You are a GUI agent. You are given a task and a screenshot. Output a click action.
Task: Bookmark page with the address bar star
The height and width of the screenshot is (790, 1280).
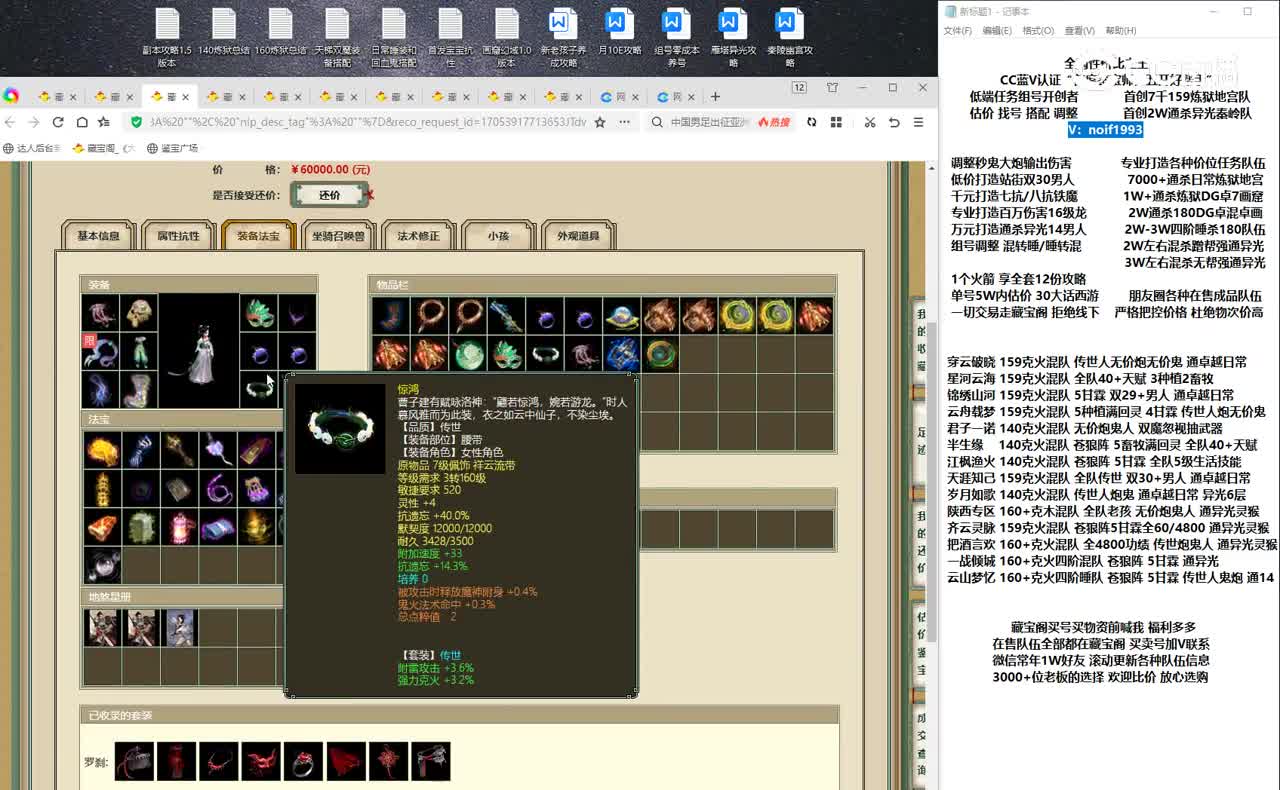(x=600, y=122)
